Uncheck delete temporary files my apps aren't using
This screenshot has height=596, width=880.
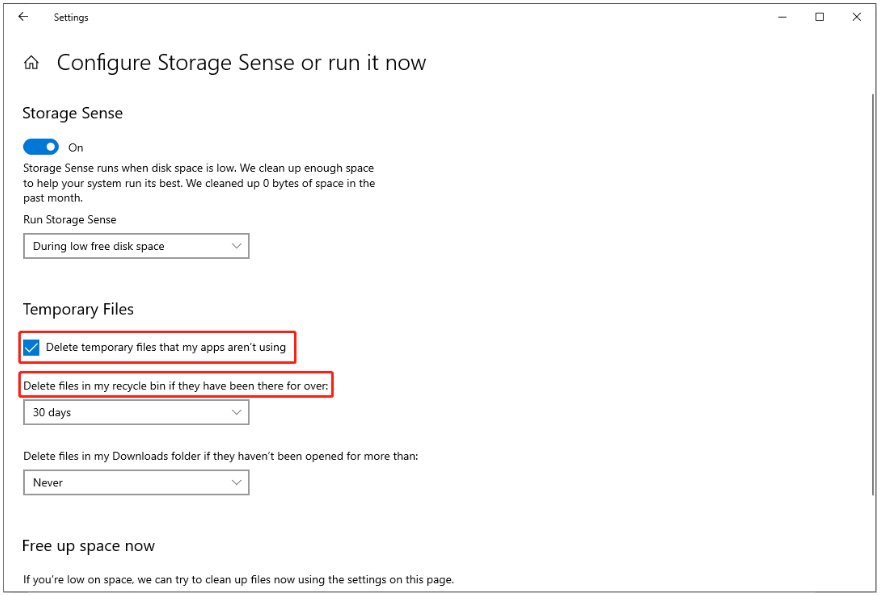(31, 347)
